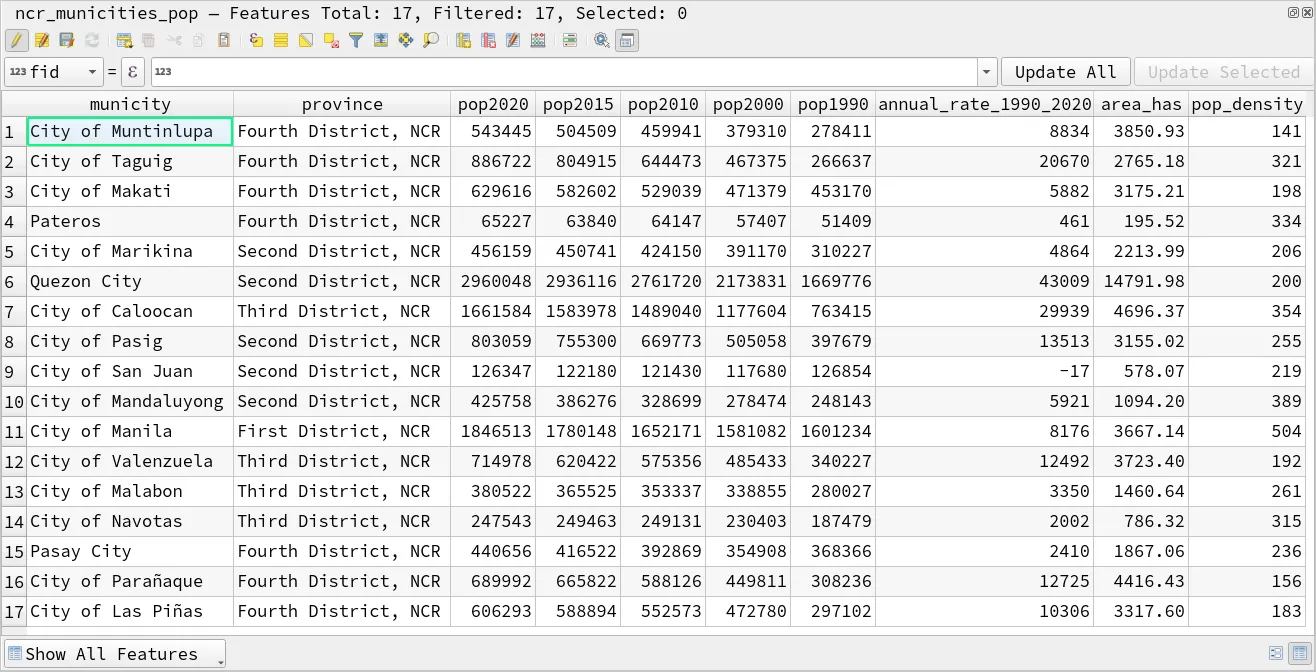The image size is (1316, 672).
Task: Open the filter features form
Action: pos(356,40)
